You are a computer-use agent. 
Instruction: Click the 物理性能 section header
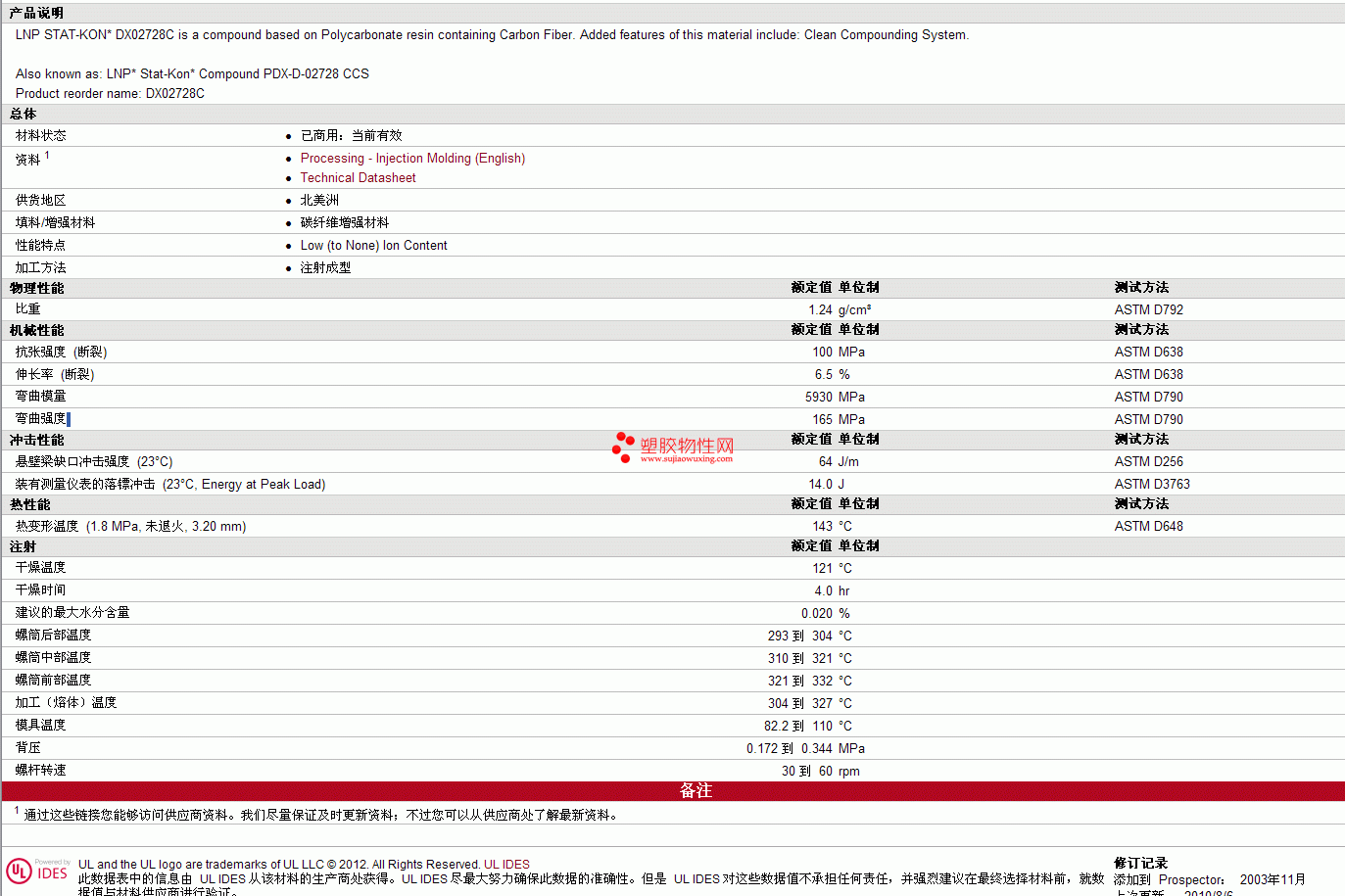click(x=37, y=289)
